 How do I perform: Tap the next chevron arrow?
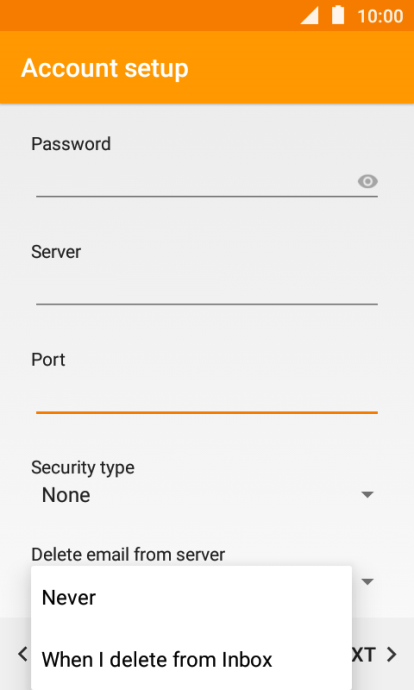392,654
